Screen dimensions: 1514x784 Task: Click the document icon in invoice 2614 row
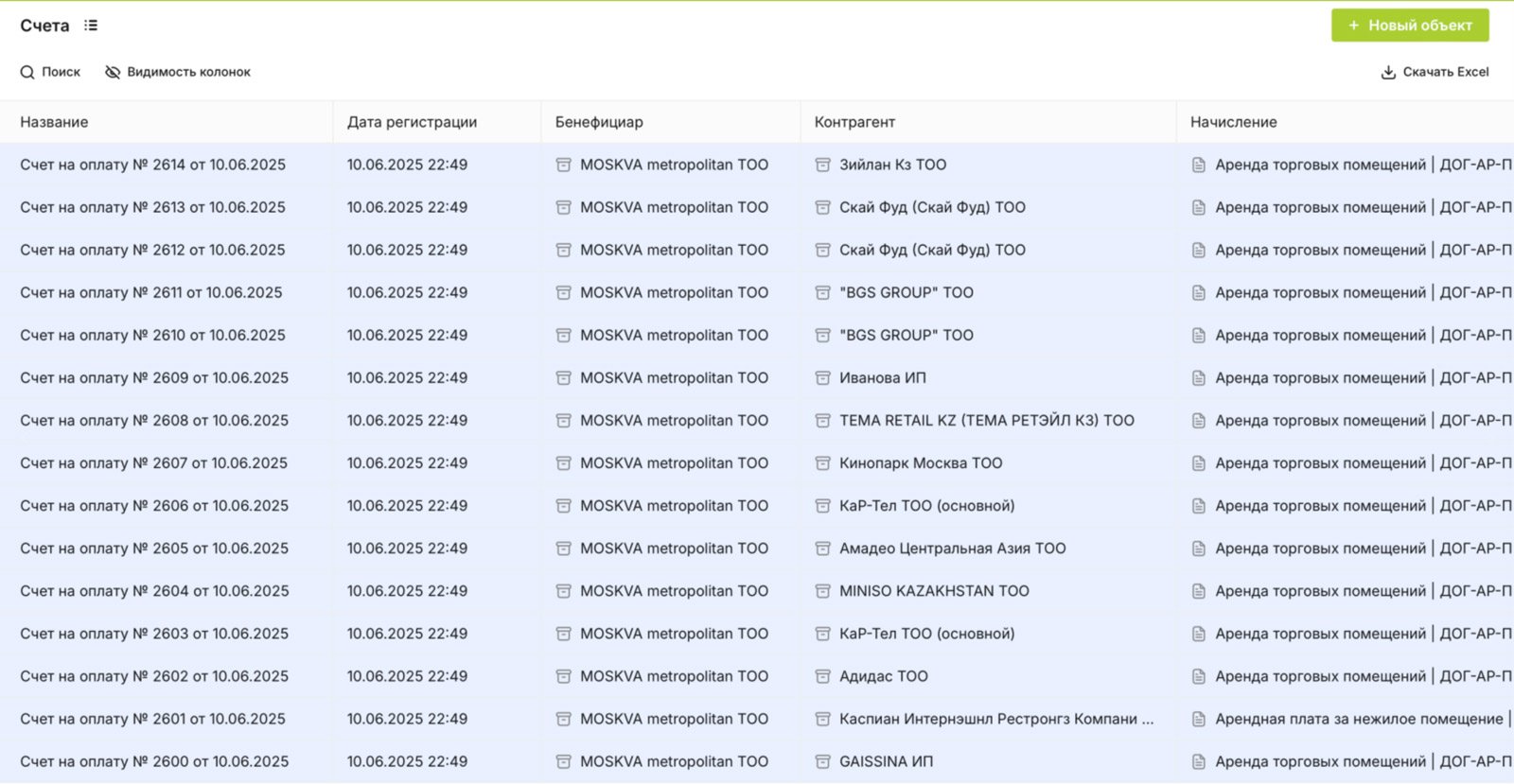(1198, 165)
